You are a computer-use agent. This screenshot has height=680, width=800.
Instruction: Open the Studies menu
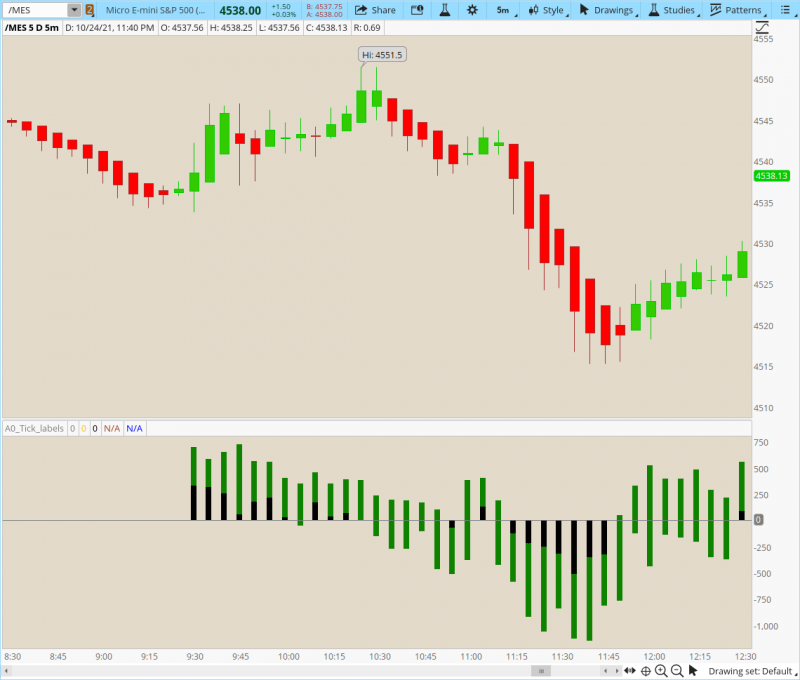(672, 10)
